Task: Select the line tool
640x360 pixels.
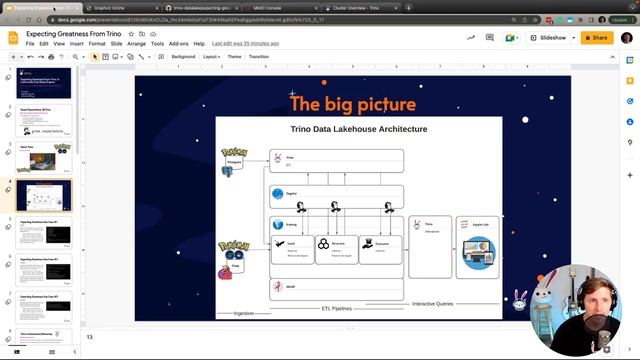Action: pos(141,57)
